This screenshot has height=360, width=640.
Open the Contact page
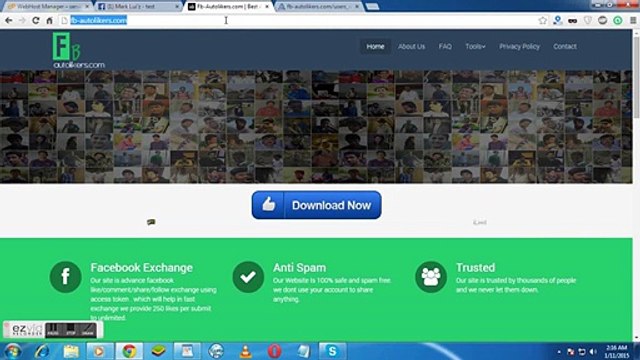(565, 47)
